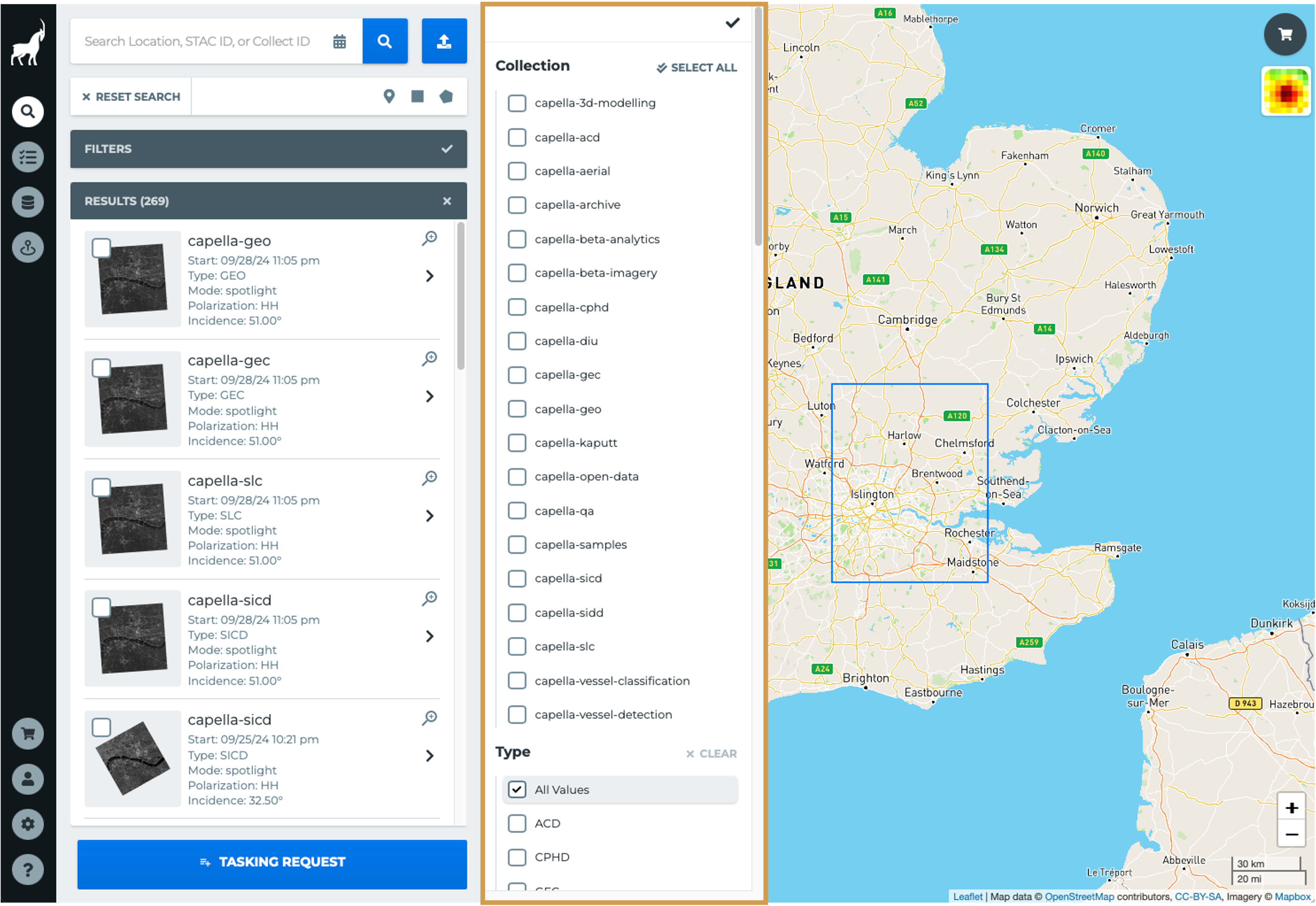The width and height of the screenshot is (1316, 906).
Task: Select the polygon draw tool
Action: tap(446, 97)
